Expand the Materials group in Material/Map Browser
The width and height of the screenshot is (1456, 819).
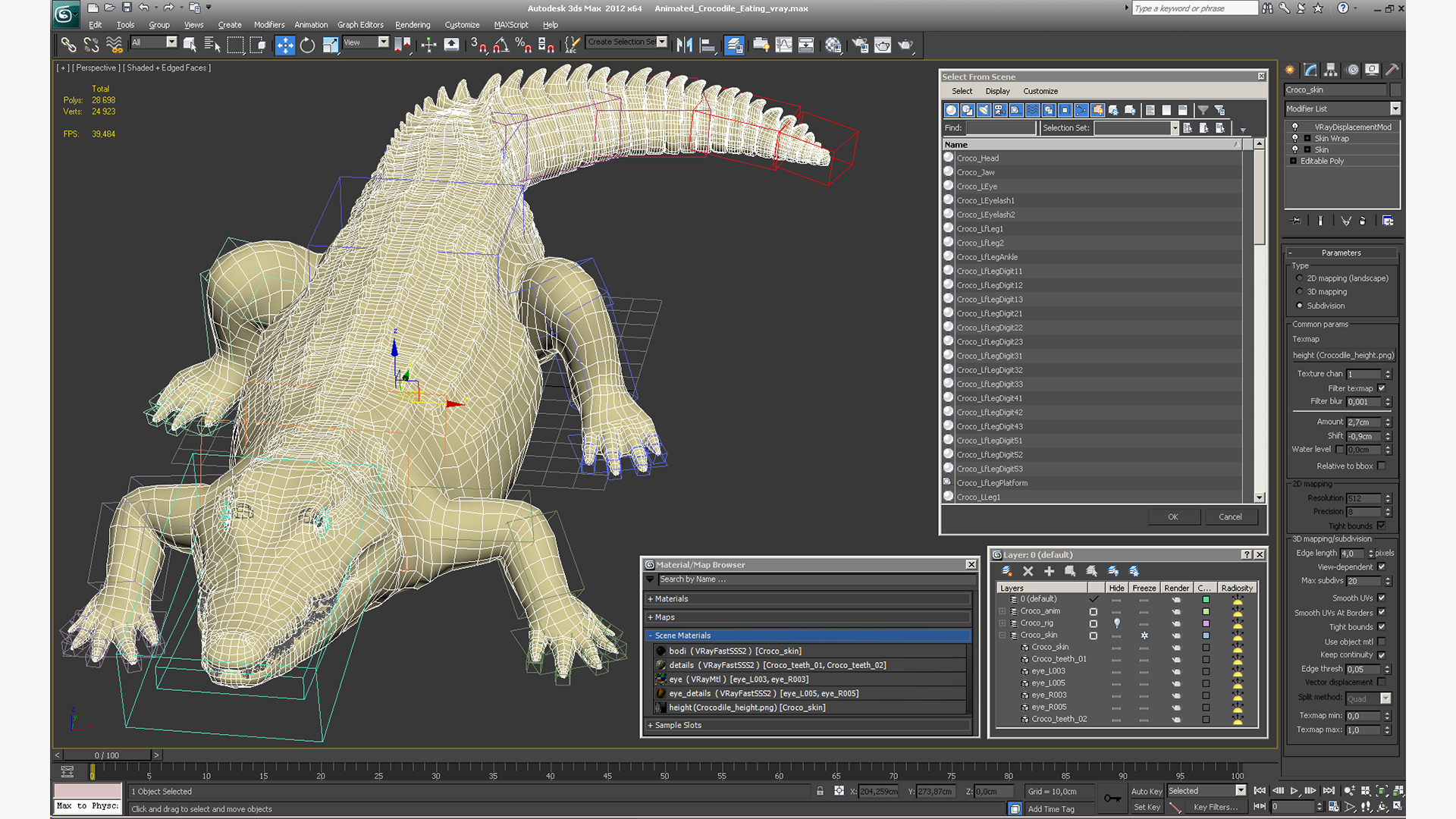[808, 599]
